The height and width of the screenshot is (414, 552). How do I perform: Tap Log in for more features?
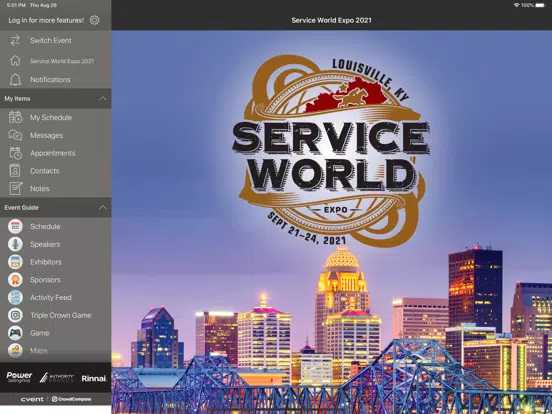coord(46,20)
